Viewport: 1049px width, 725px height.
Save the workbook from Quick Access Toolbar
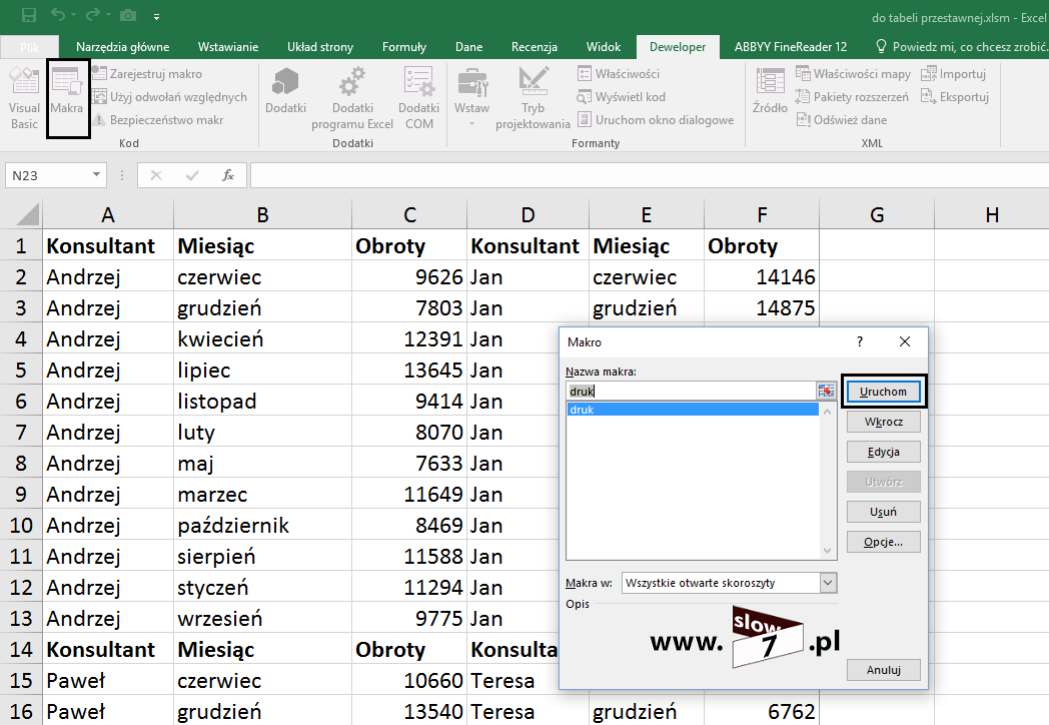[29, 15]
